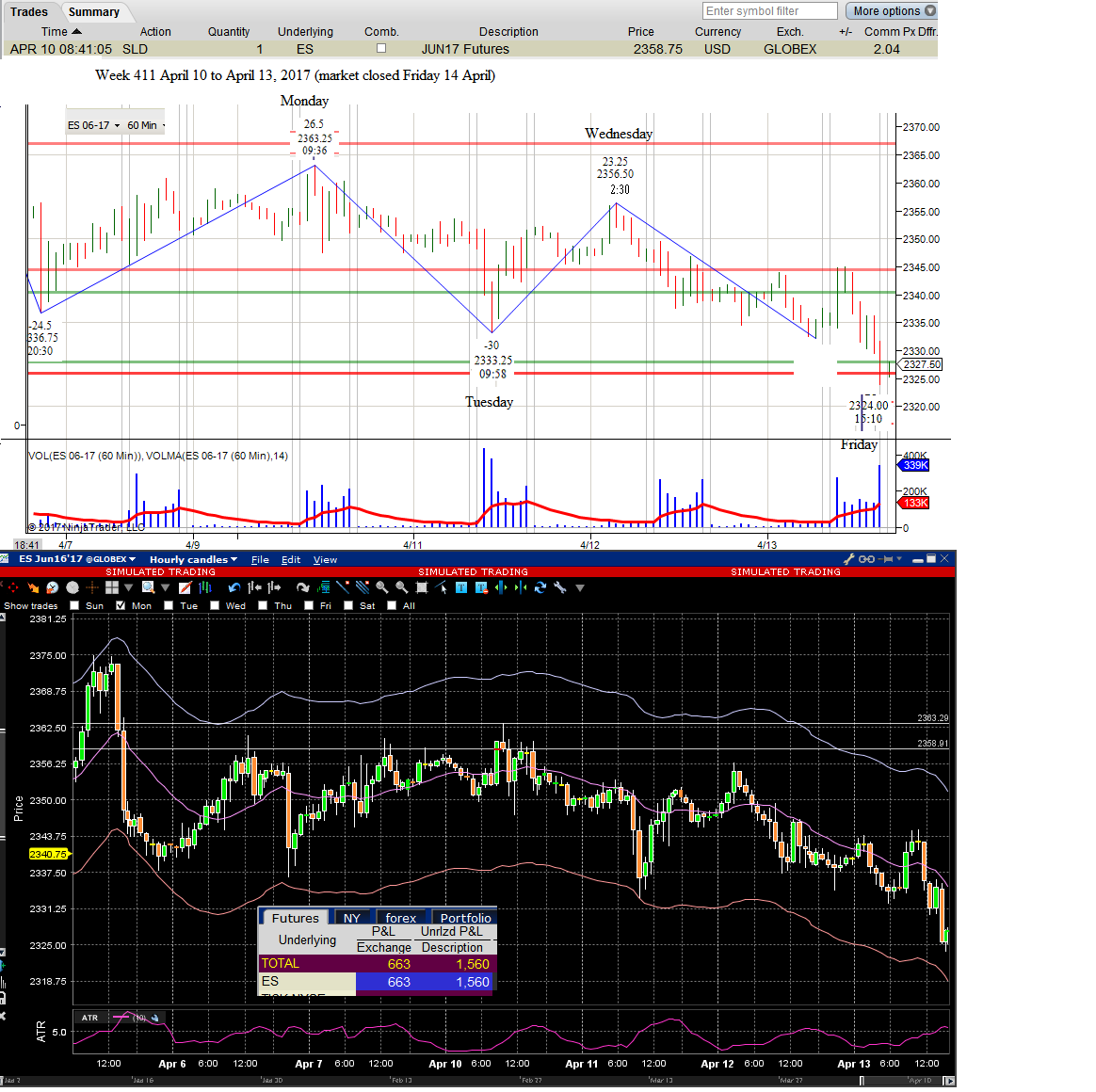
Task: Click the shift-bars-left arrow icon
Action: coord(254,587)
